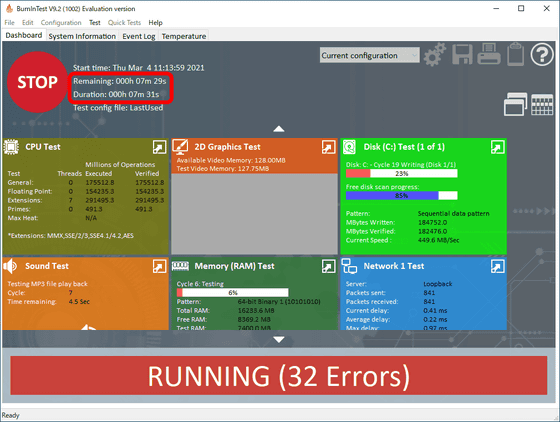Pop out the Network 1 Test window
The image size is (560, 422).
[498, 266]
